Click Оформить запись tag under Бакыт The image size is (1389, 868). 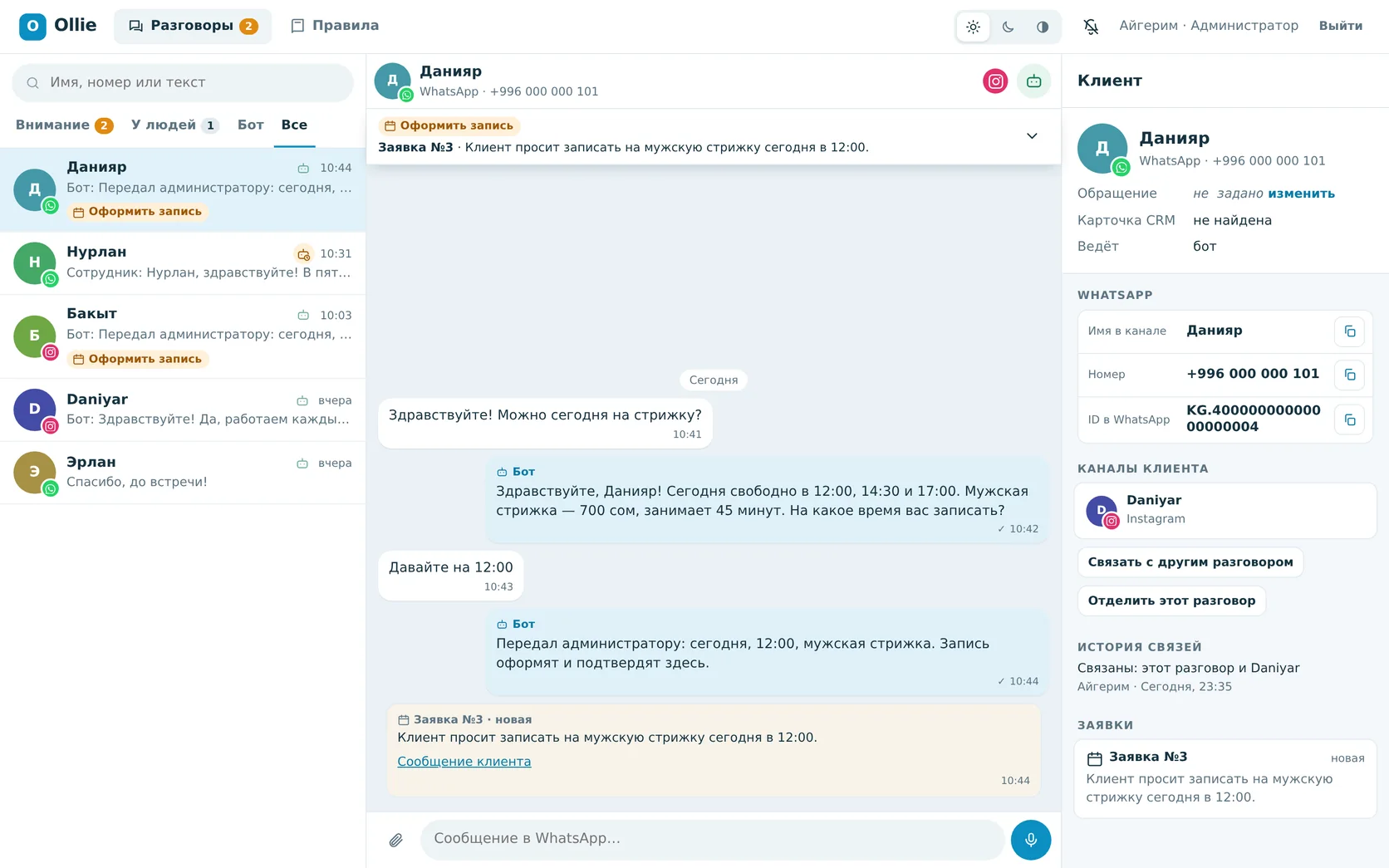click(x=138, y=359)
